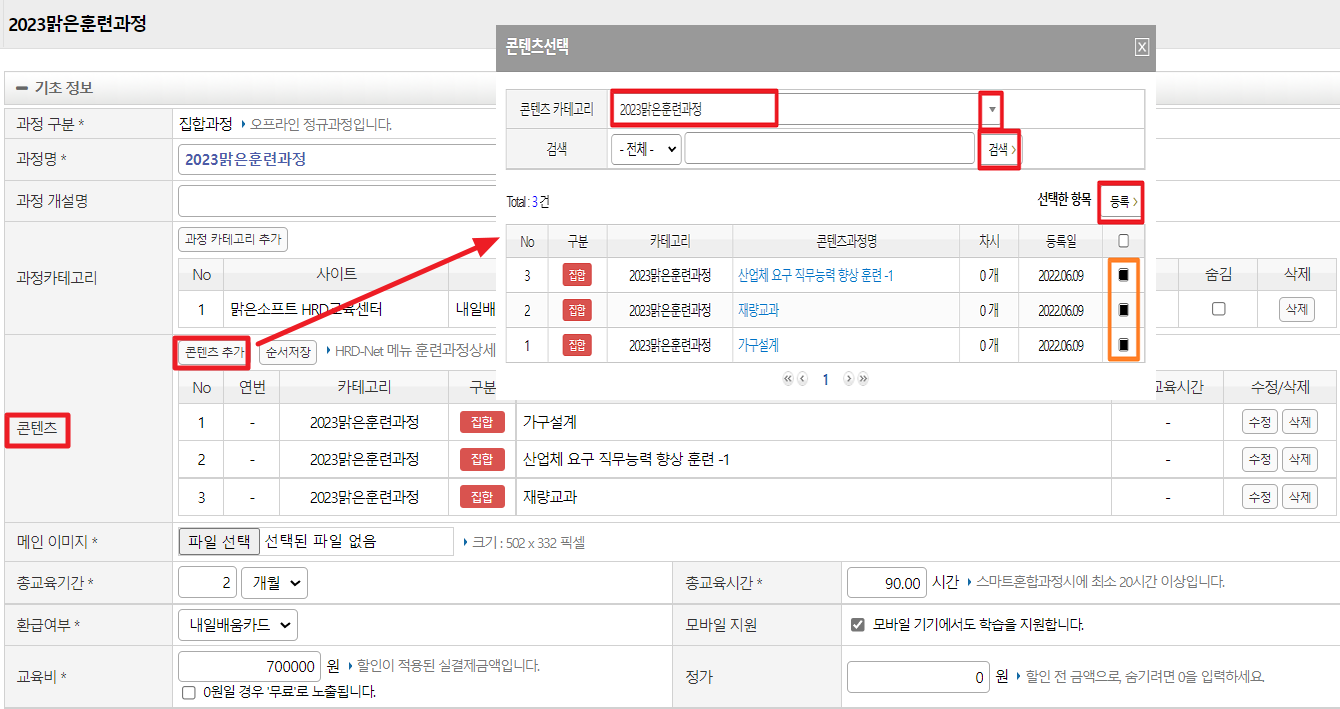The height and width of the screenshot is (709, 1340).
Task: Click next page arrow in content list
Action: point(849,379)
